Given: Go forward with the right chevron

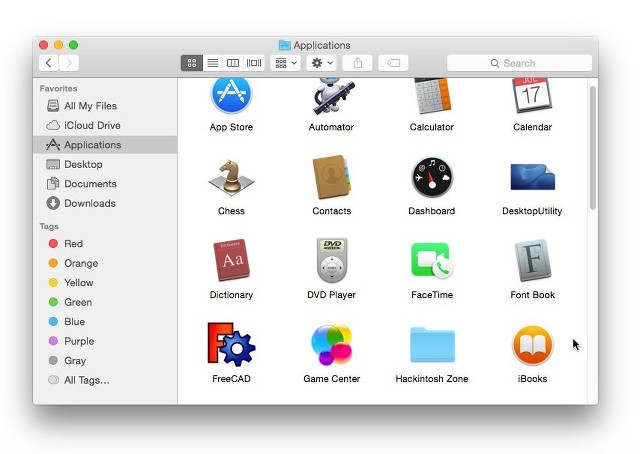Looking at the screenshot, I should [x=69, y=63].
